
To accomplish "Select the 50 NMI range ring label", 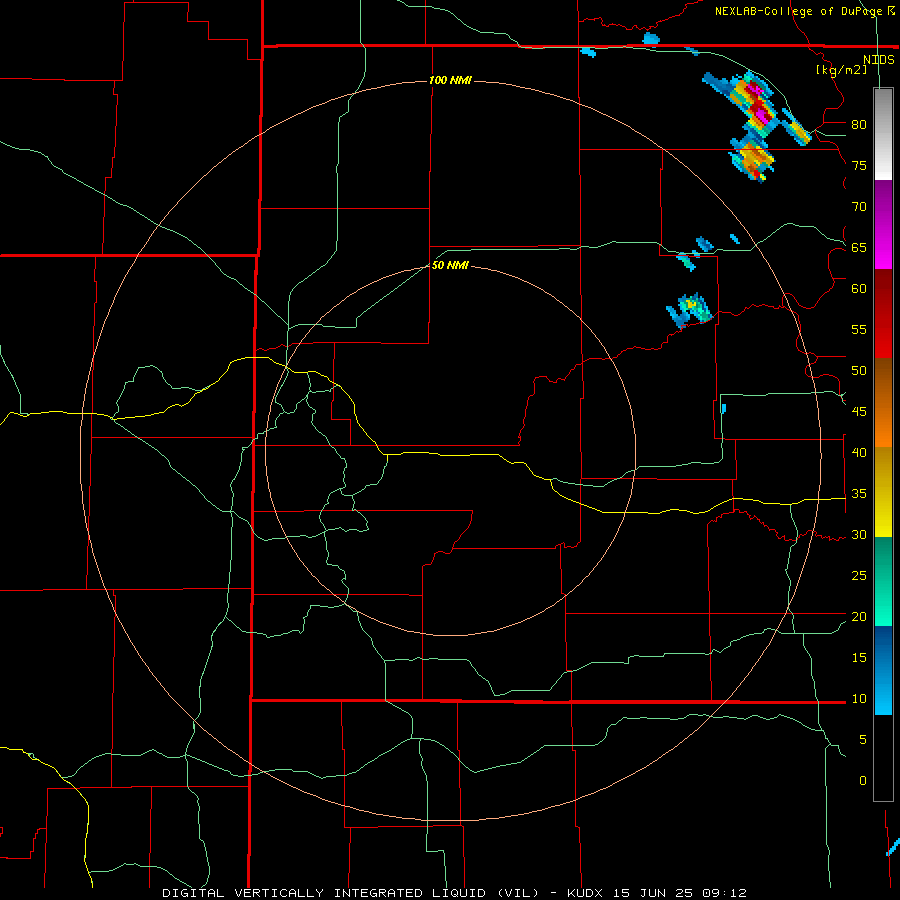I will (450, 265).
